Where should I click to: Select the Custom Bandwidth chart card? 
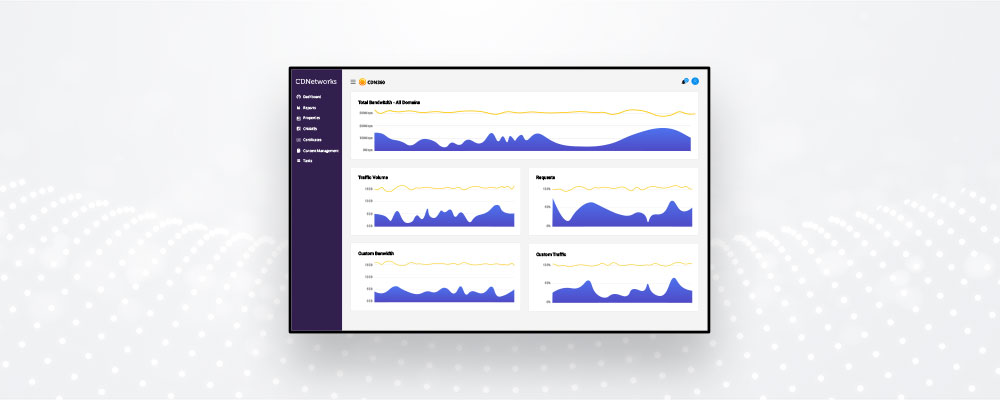tap(436, 276)
